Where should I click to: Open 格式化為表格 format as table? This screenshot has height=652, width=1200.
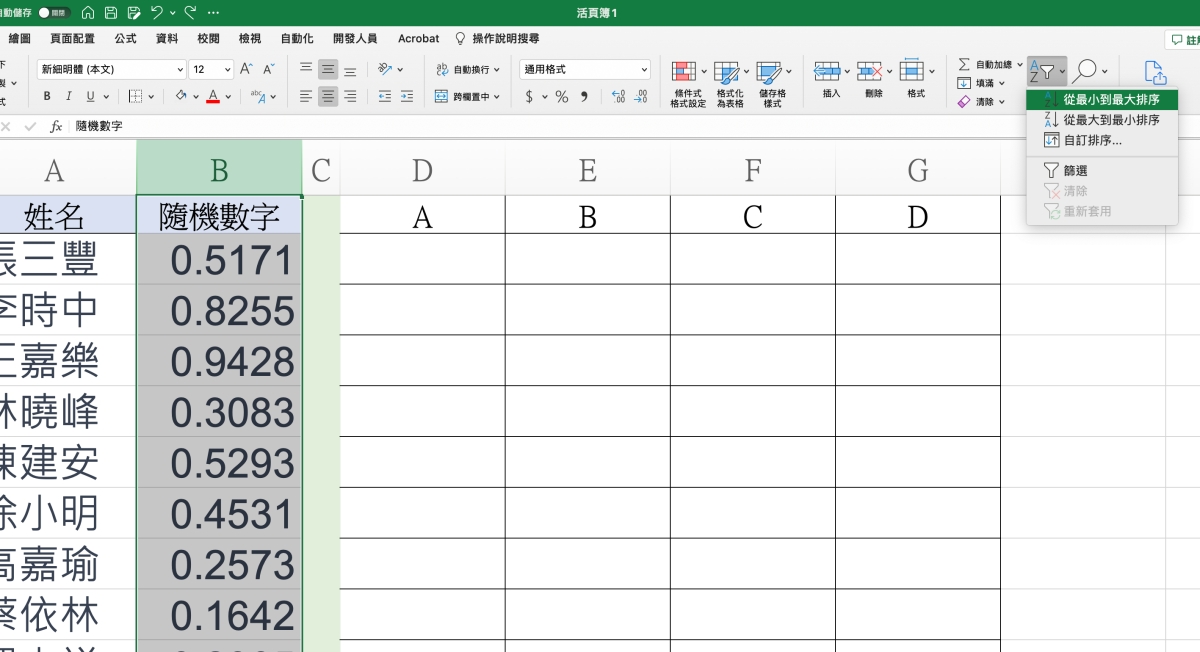pos(730,85)
